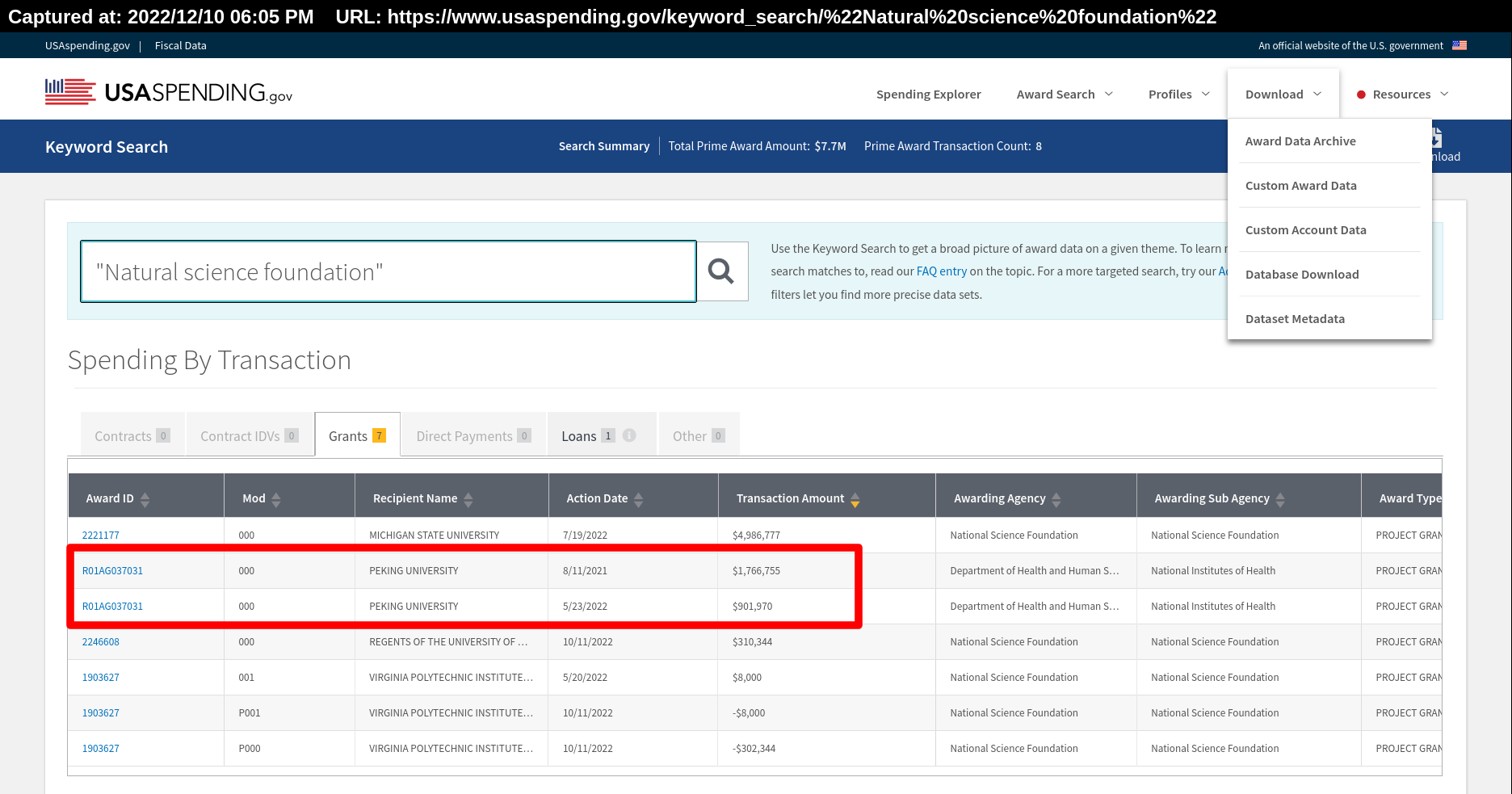Select Dataset Metadata menu entry
1512x794 pixels.
(1295, 319)
